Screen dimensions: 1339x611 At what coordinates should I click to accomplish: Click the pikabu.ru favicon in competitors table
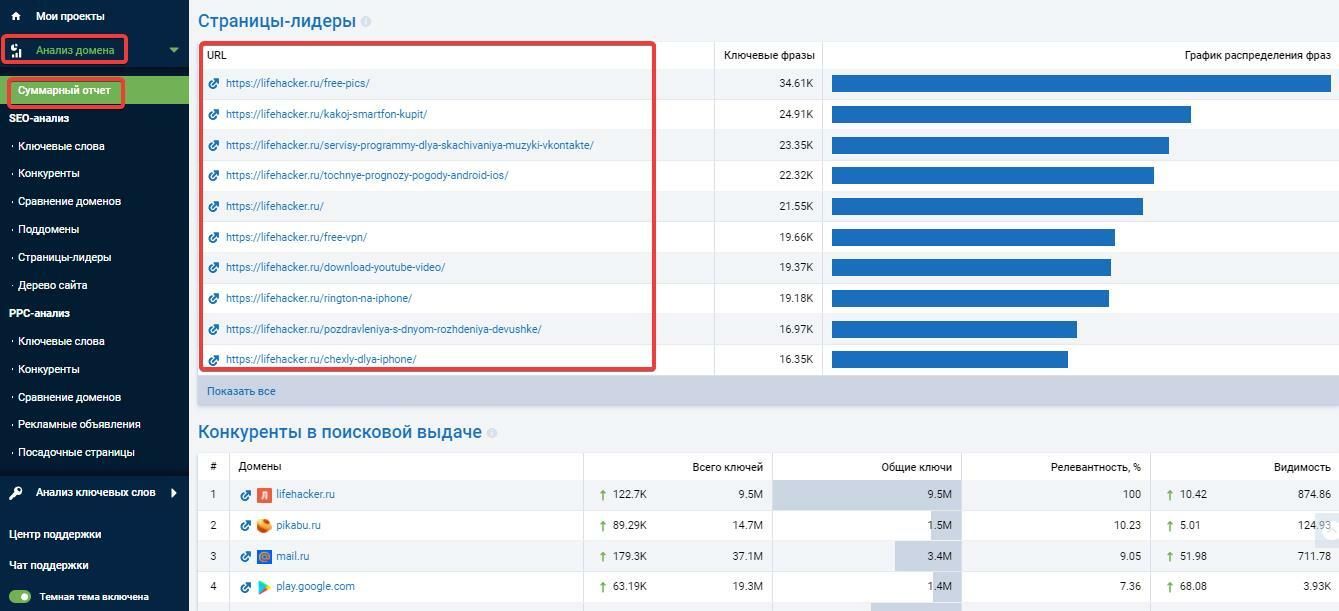click(264, 526)
